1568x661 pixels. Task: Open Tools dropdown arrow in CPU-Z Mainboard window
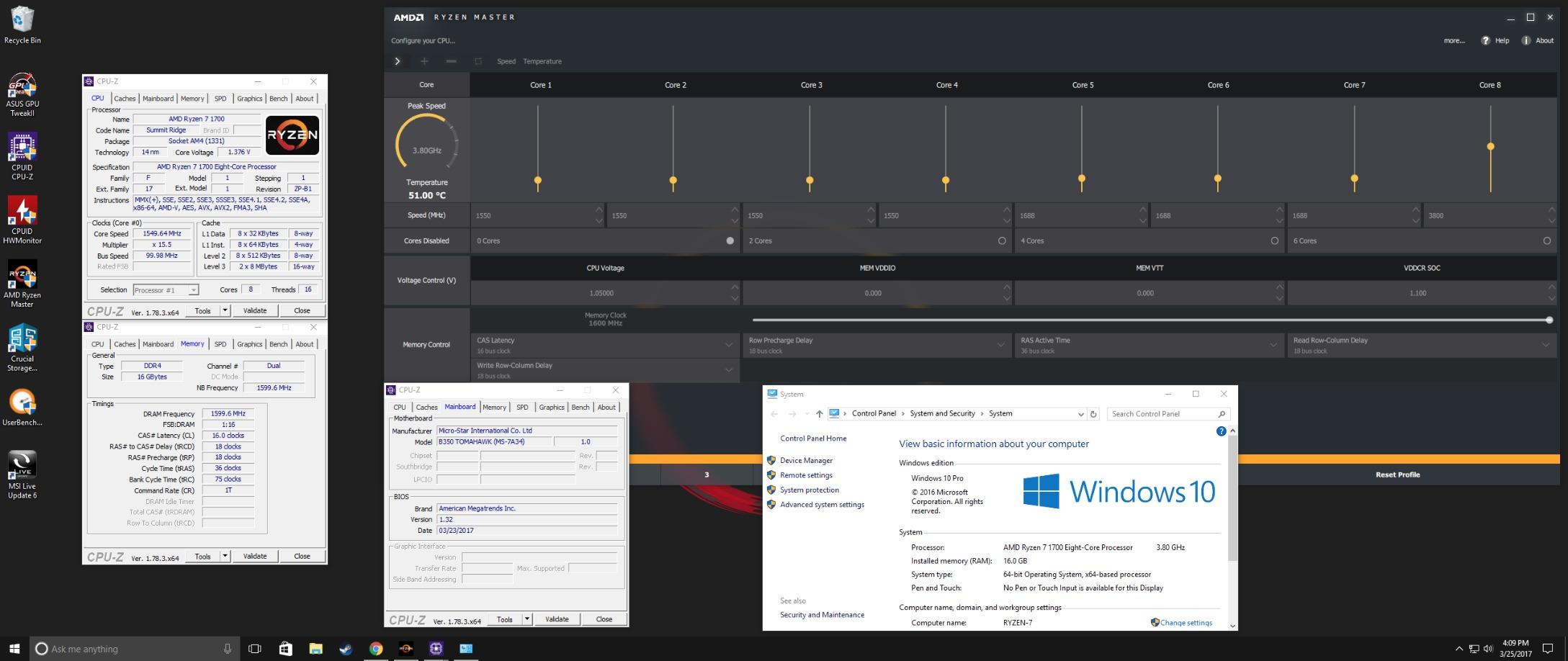tap(527, 619)
